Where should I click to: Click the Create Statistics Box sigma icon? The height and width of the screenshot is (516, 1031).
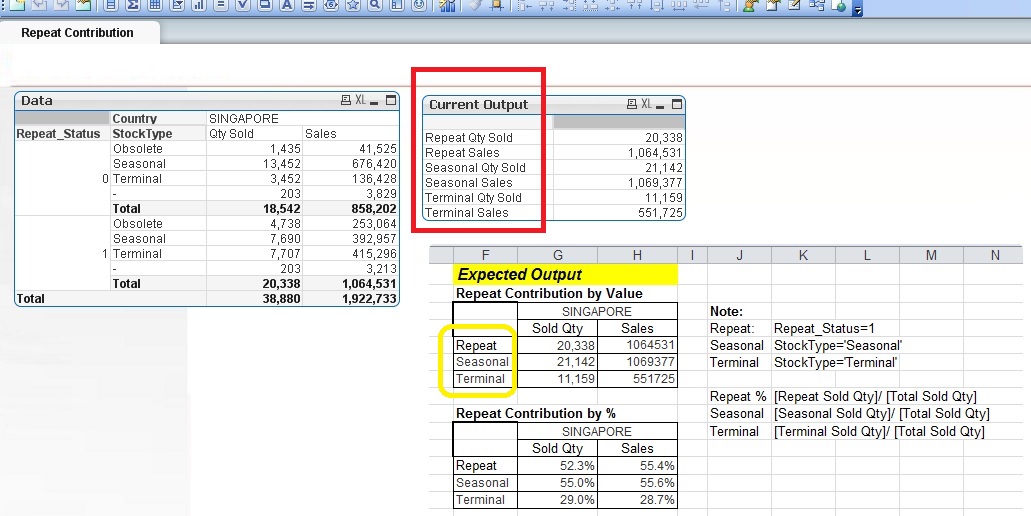point(133,5)
